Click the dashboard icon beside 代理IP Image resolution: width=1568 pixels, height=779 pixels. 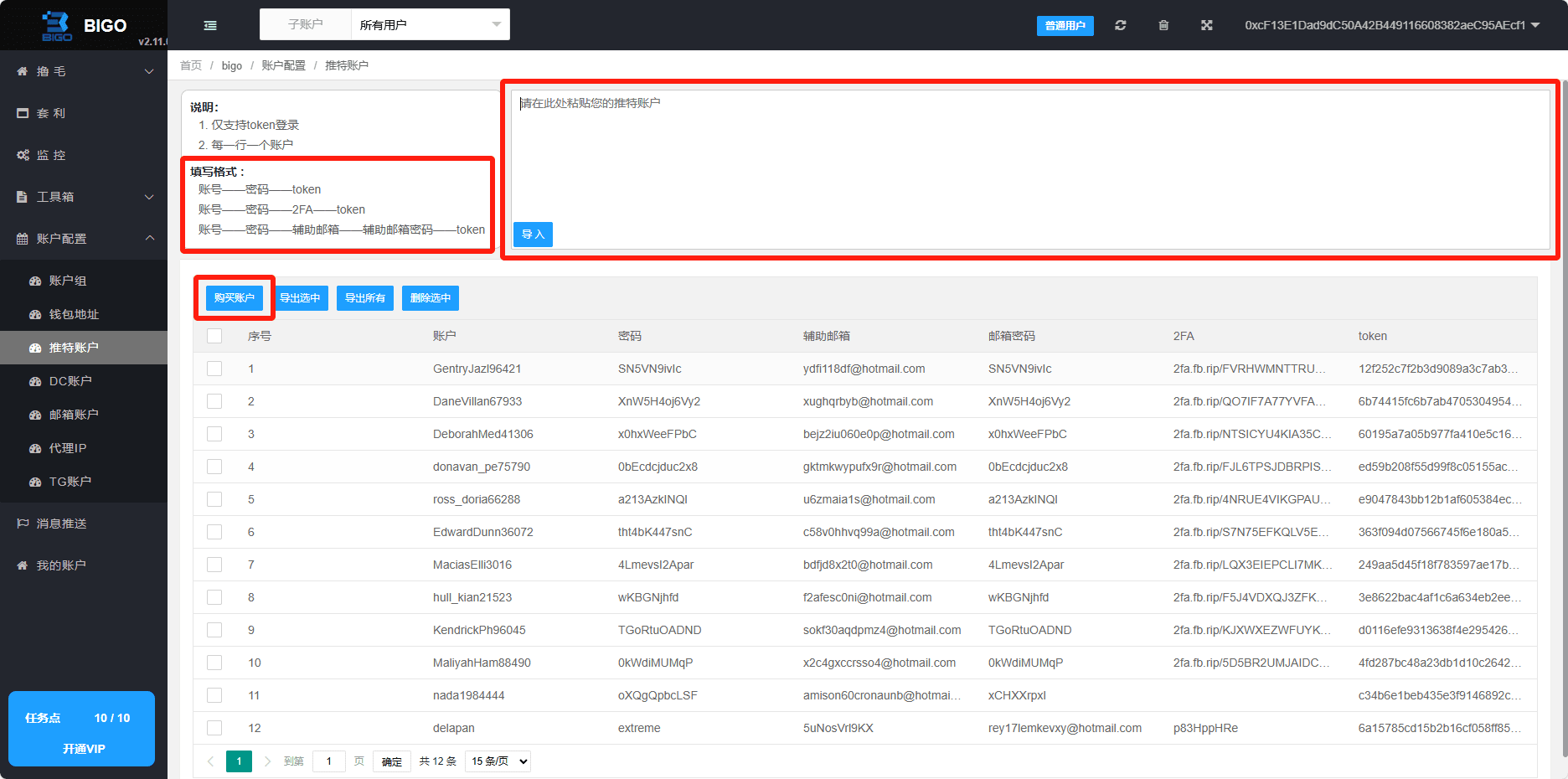point(35,449)
